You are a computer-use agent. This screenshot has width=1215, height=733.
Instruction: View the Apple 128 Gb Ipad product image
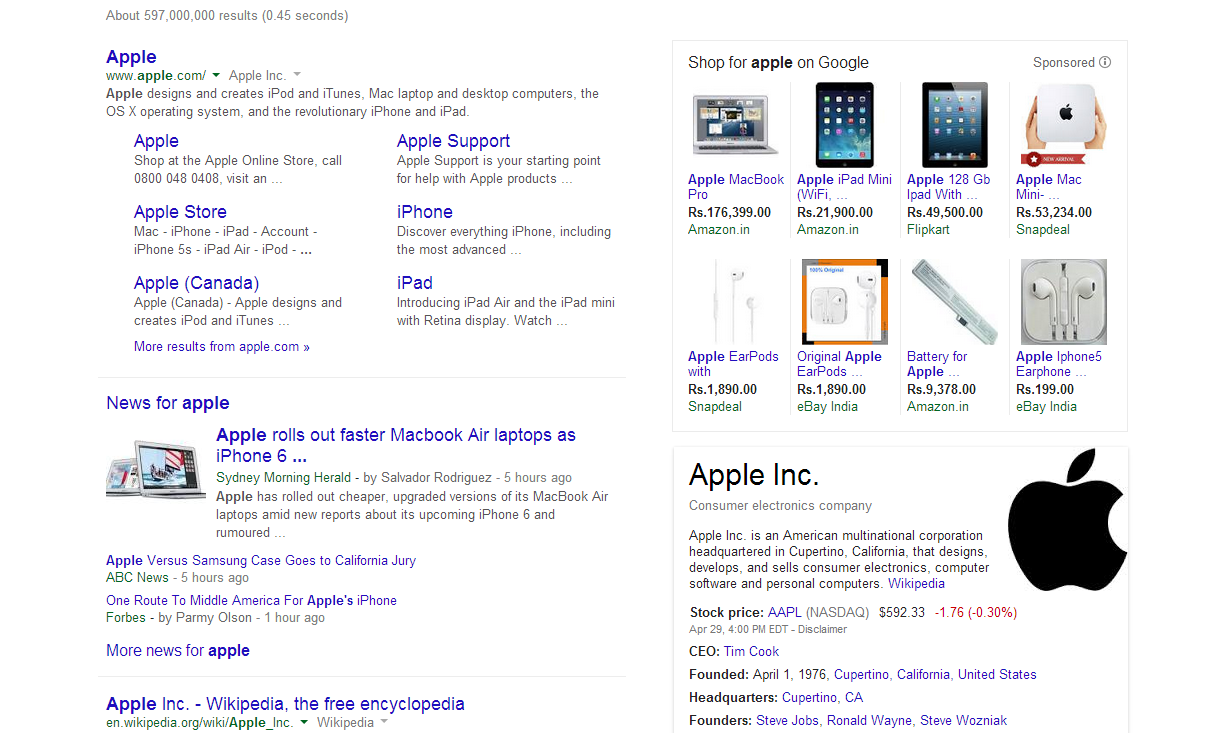click(x=954, y=125)
